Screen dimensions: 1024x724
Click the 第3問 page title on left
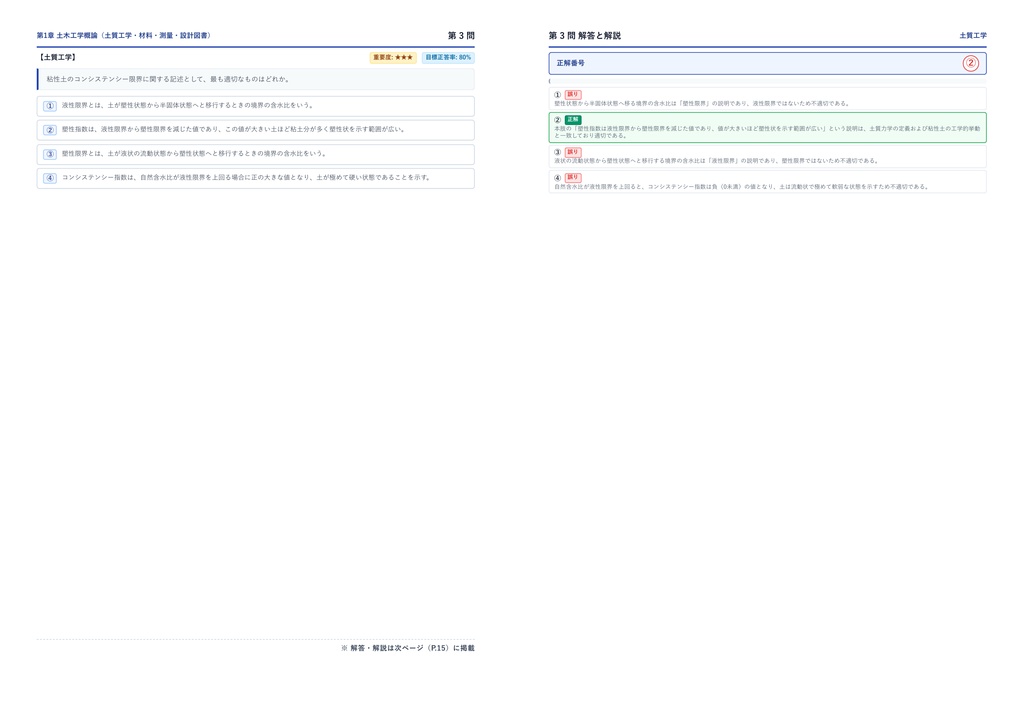pyautogui.click(x=461, y=35)
